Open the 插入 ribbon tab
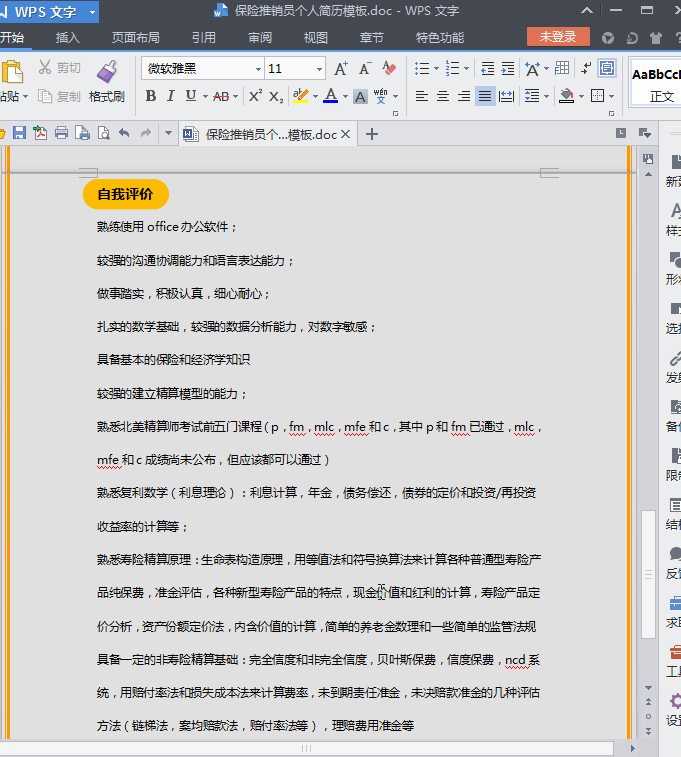Viewport: 681px width, 757px height. [x=68, y=38]
